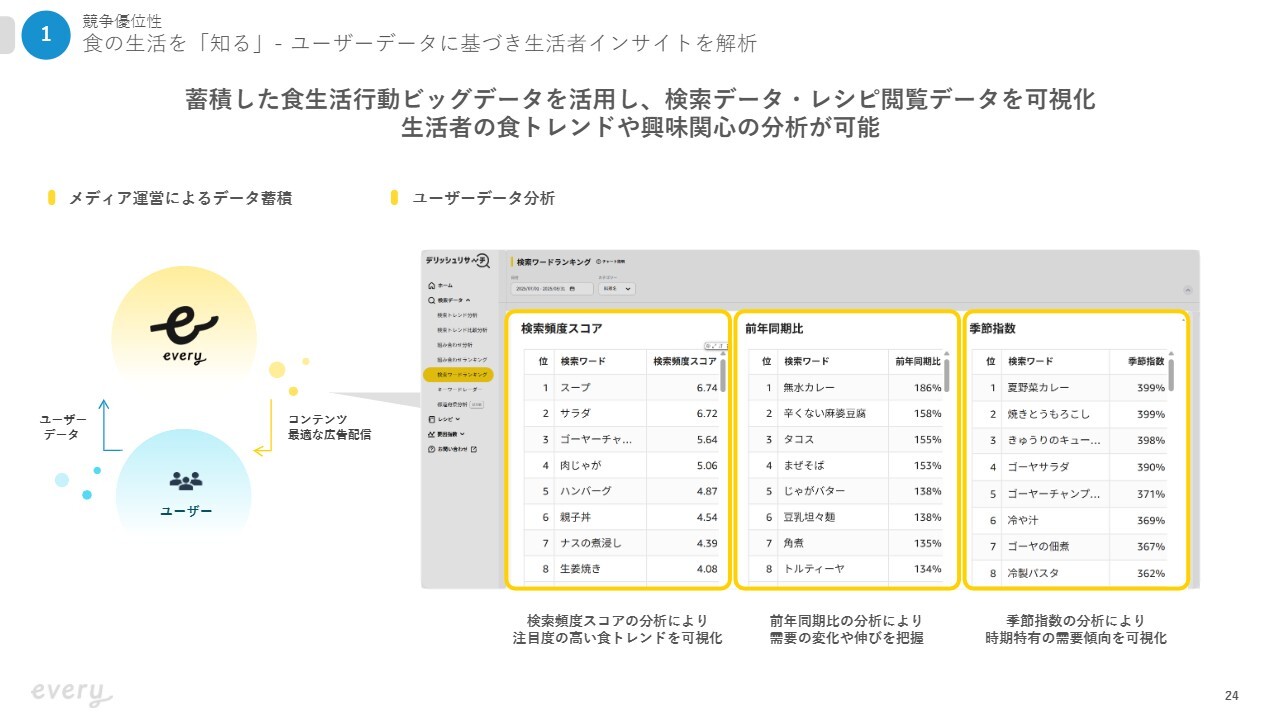Click the きゅうりのキュー… keyword cell
The width and height of the screenshot is (1280, 720).
click(x=1054, y=440)
